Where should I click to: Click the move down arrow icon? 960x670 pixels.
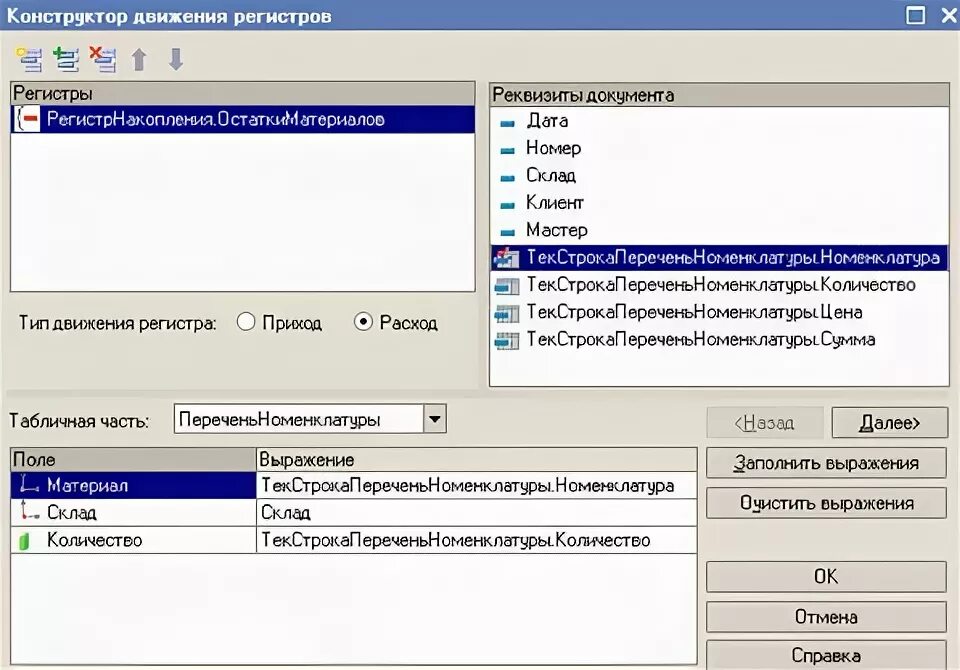point(176,59)
